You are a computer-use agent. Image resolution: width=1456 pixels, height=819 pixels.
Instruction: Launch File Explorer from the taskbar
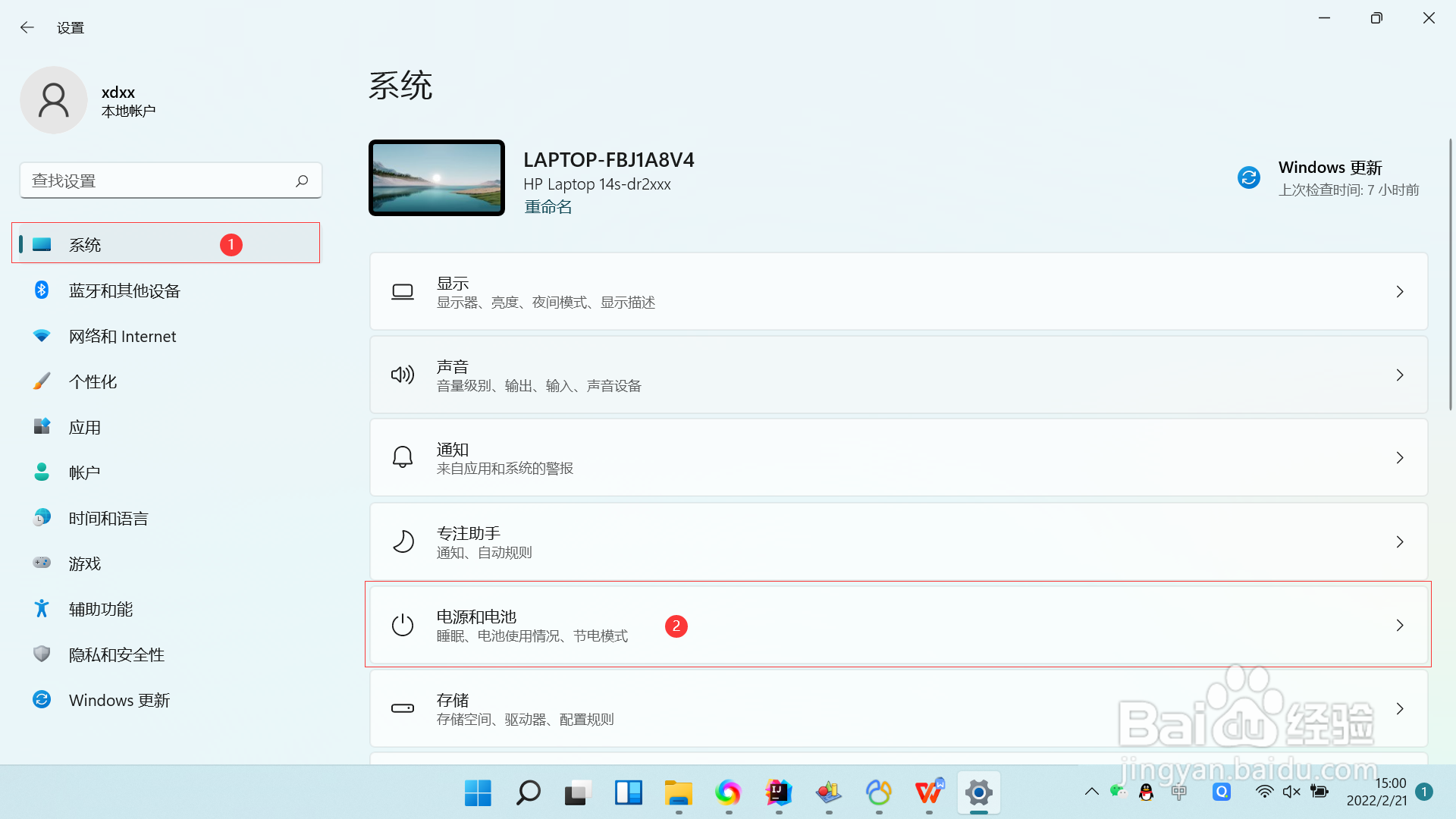click(x=678, y=793)
